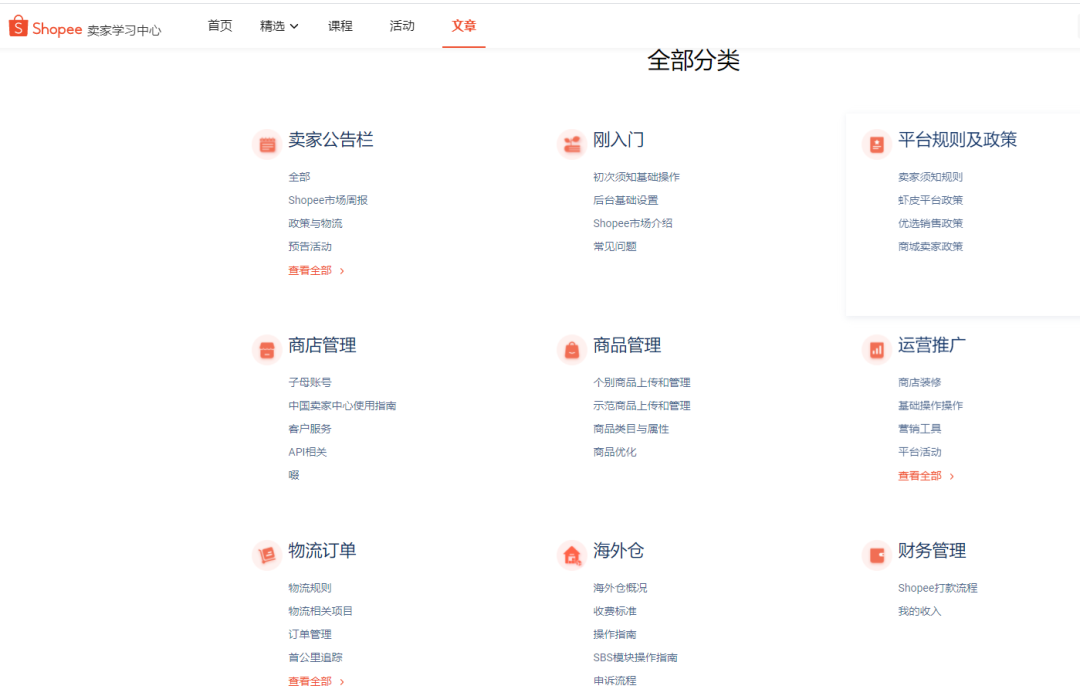This screenshot has width=1080, height=696.
Task: Open 子母账号 link
Action: [x=310, y=382]
